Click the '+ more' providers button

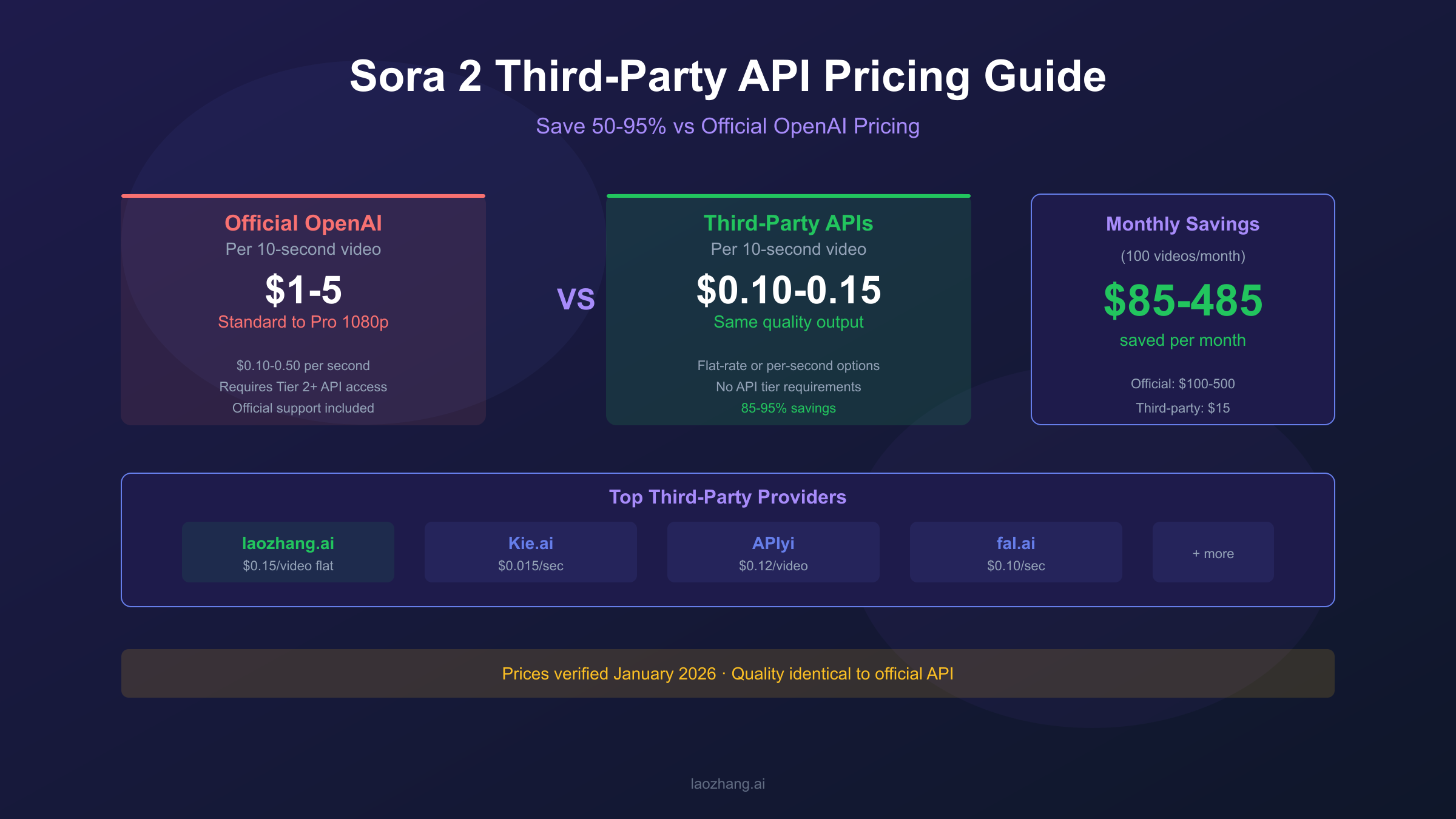point(1213,553)
